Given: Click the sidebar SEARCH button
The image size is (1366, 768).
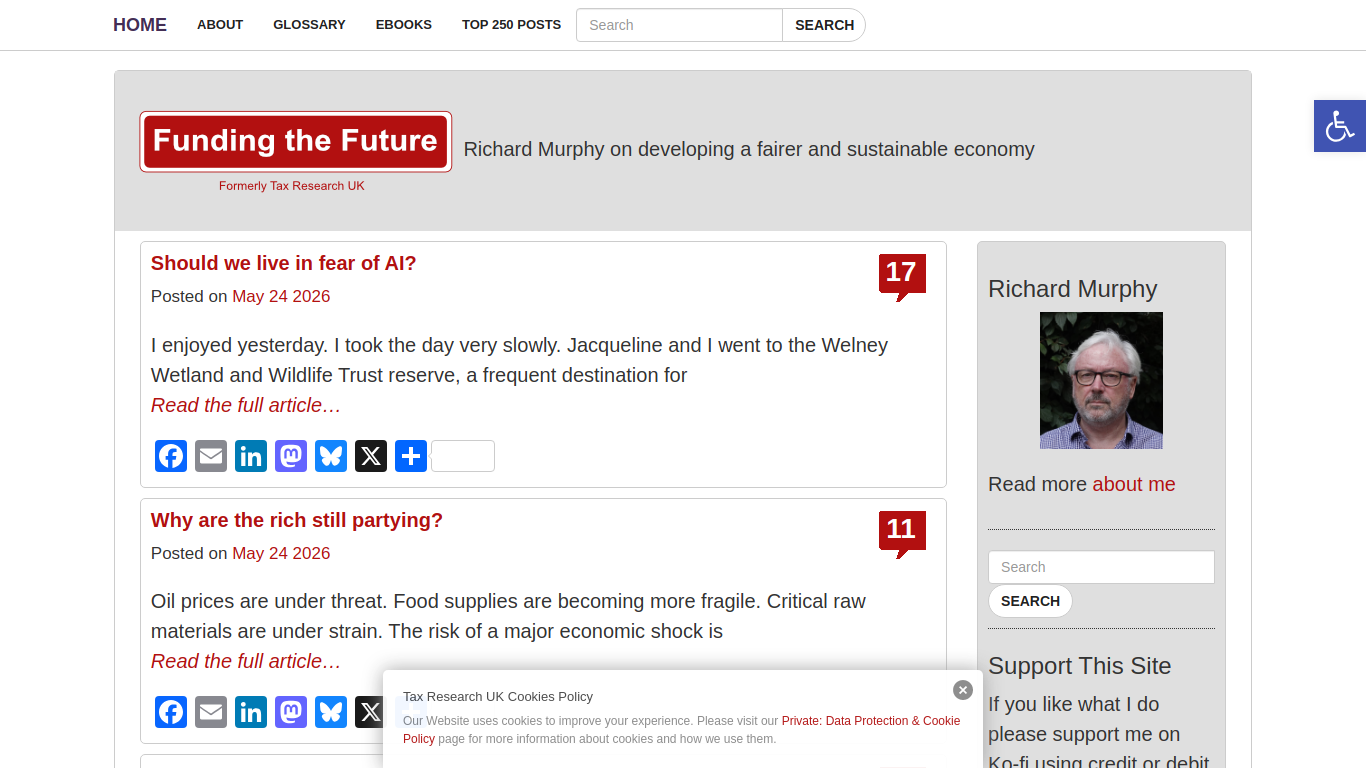Looking at the screenshot, I should click(1030, 601).
